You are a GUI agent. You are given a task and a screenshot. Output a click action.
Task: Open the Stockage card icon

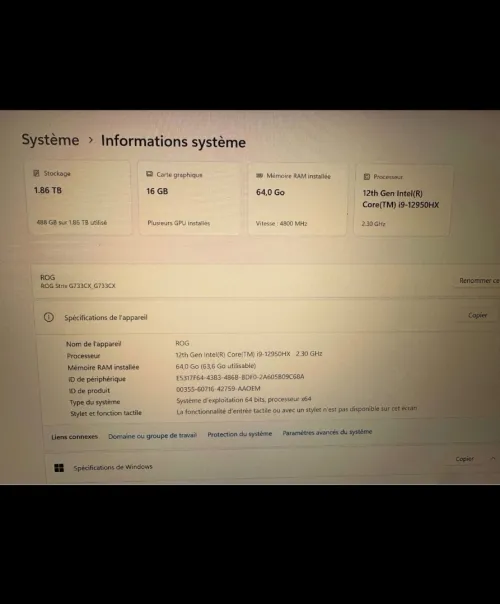pyautogui.click(x=37, y=173)
